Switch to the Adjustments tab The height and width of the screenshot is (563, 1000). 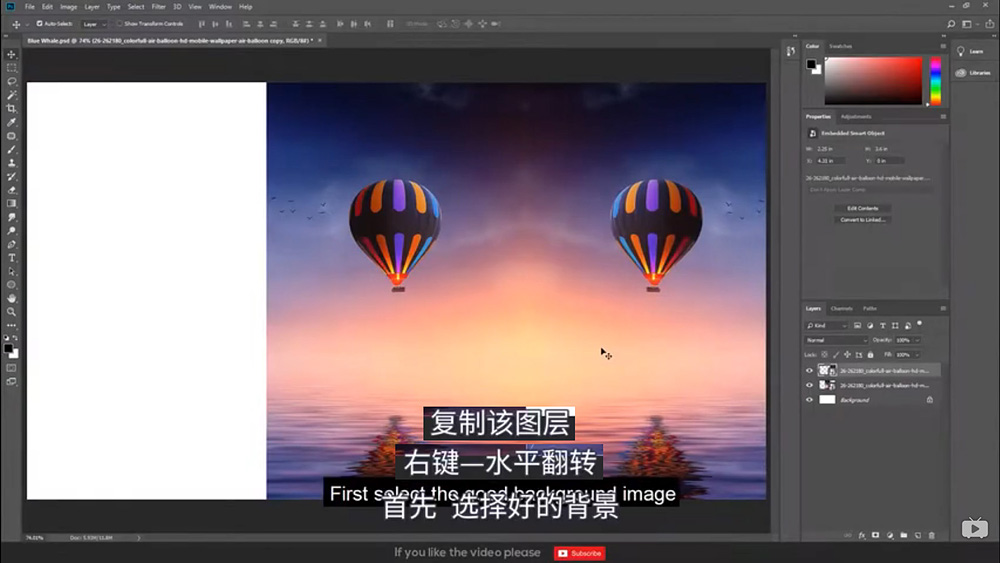[x=856, y=117]
